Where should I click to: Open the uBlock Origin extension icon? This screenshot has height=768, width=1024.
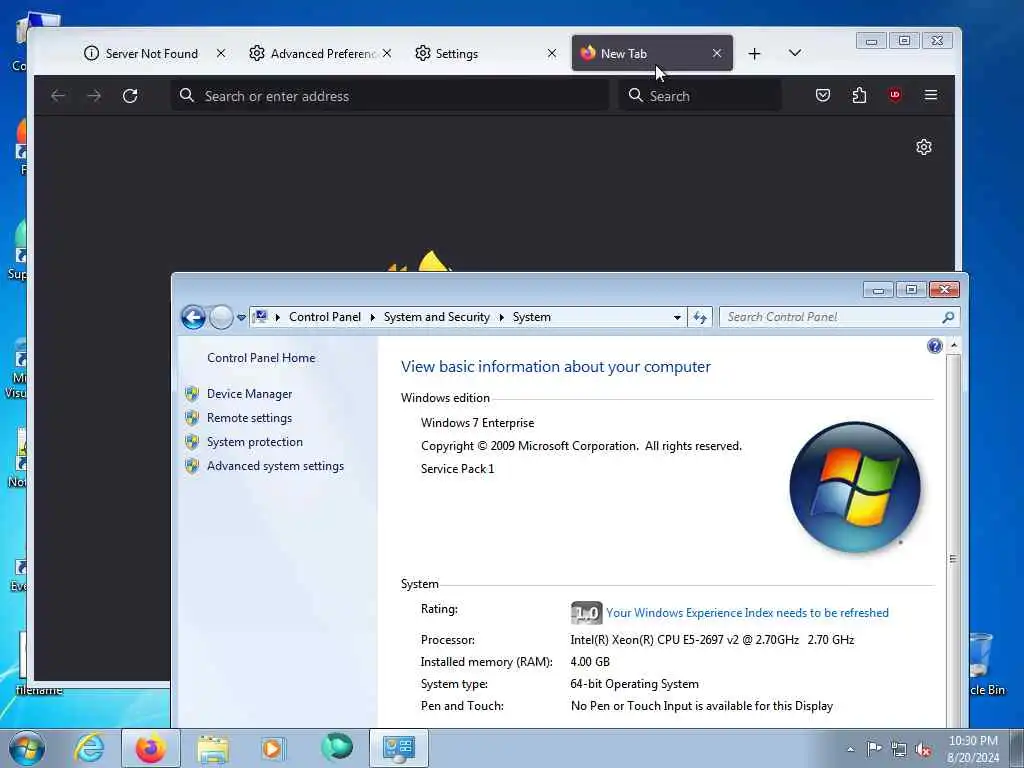click(895, 95)
